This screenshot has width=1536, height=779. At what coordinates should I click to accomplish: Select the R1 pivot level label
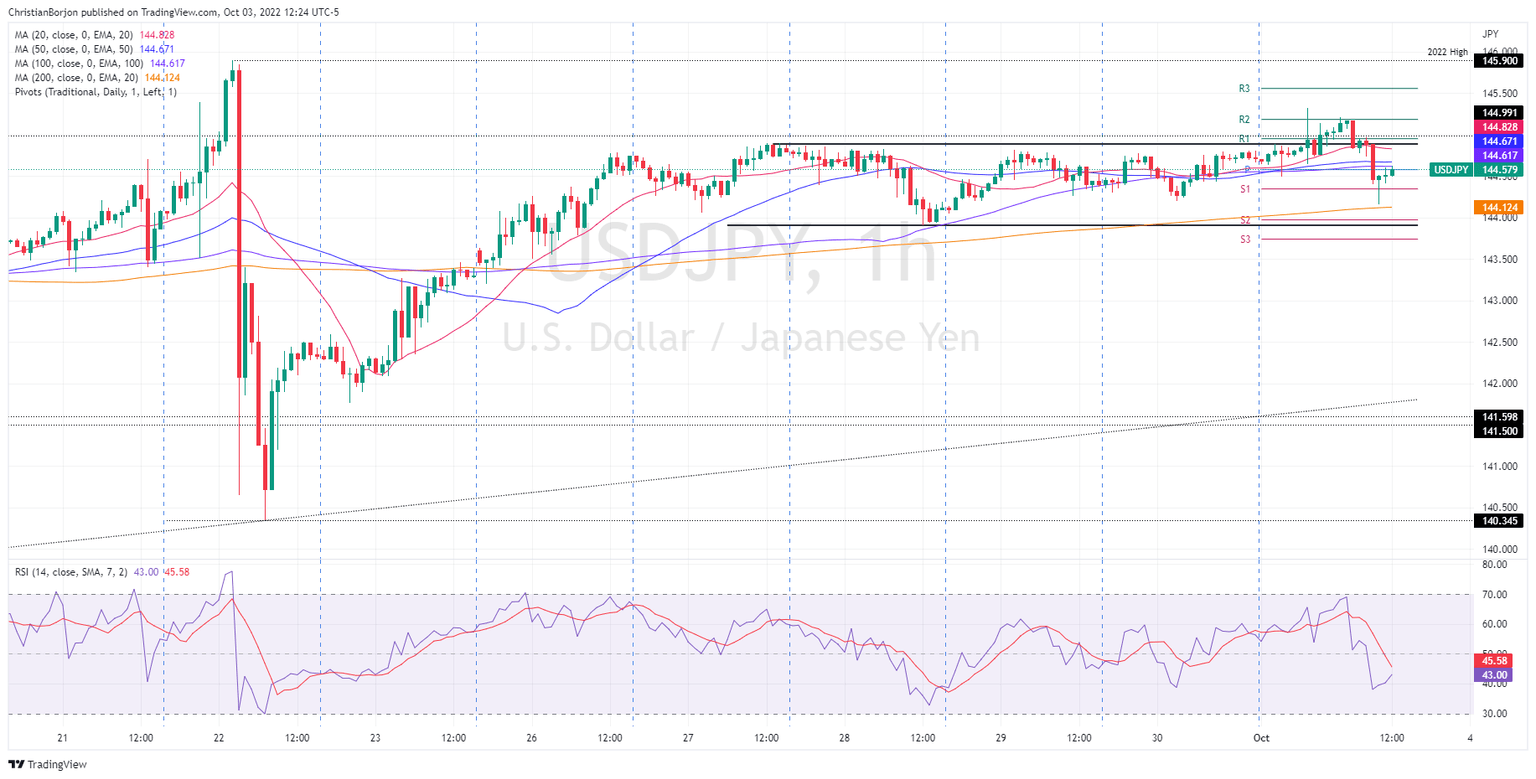[1244, 139]
